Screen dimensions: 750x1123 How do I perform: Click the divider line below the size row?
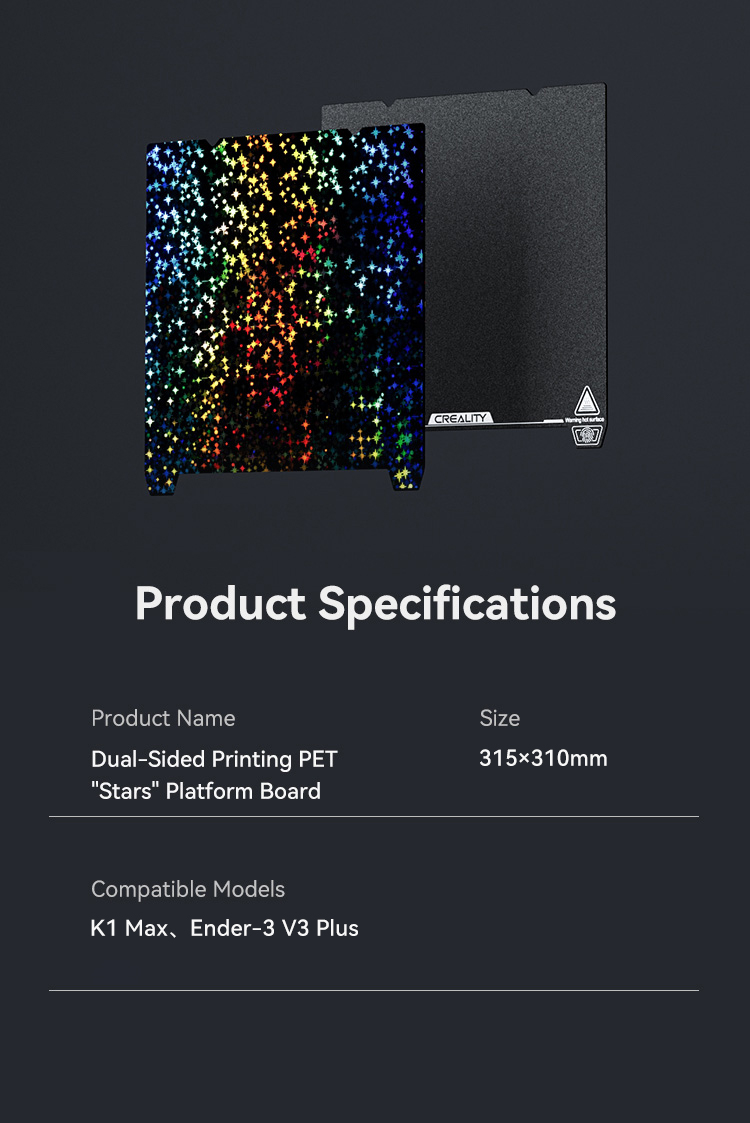[374, 816]
